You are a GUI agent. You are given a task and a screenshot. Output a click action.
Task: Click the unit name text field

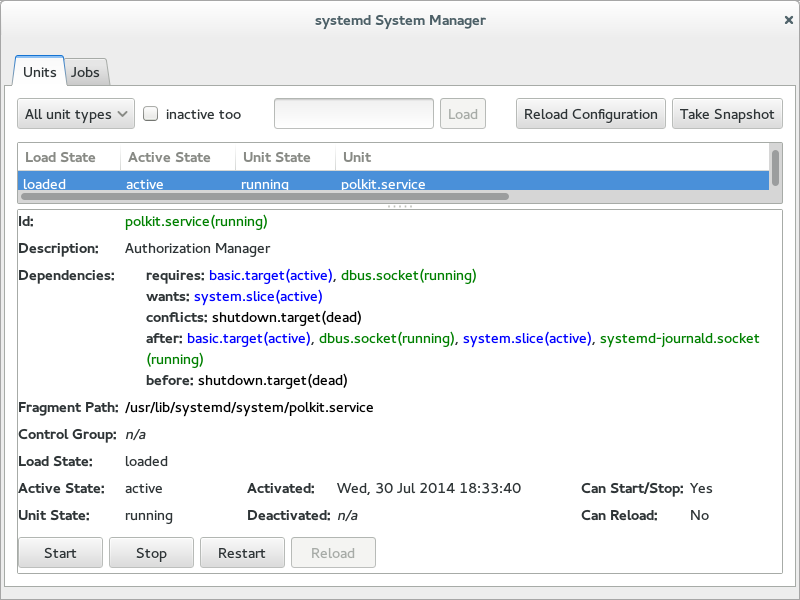point(353,114)
